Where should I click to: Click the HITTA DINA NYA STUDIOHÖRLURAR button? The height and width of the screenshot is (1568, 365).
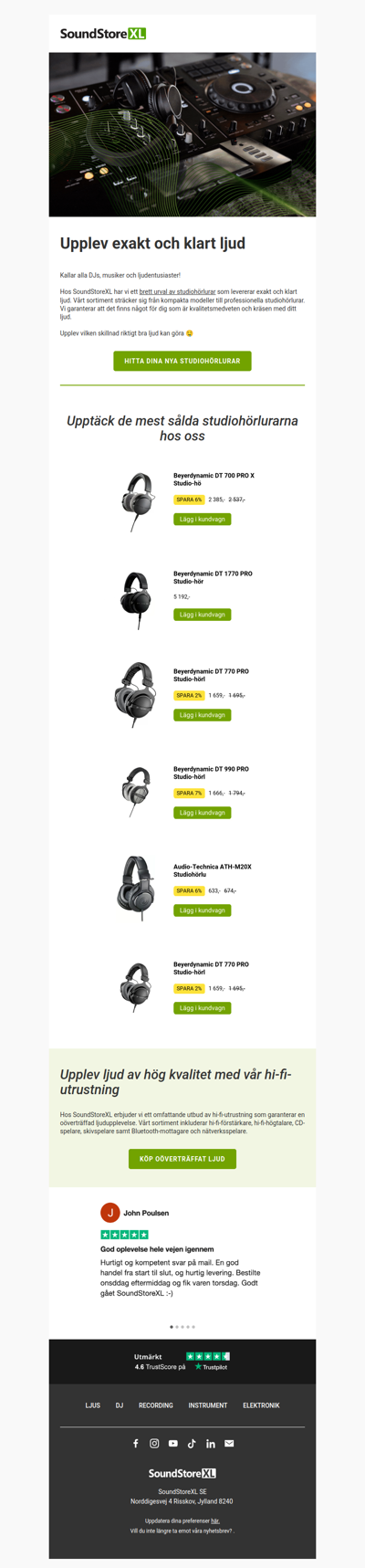click(182, 361)
